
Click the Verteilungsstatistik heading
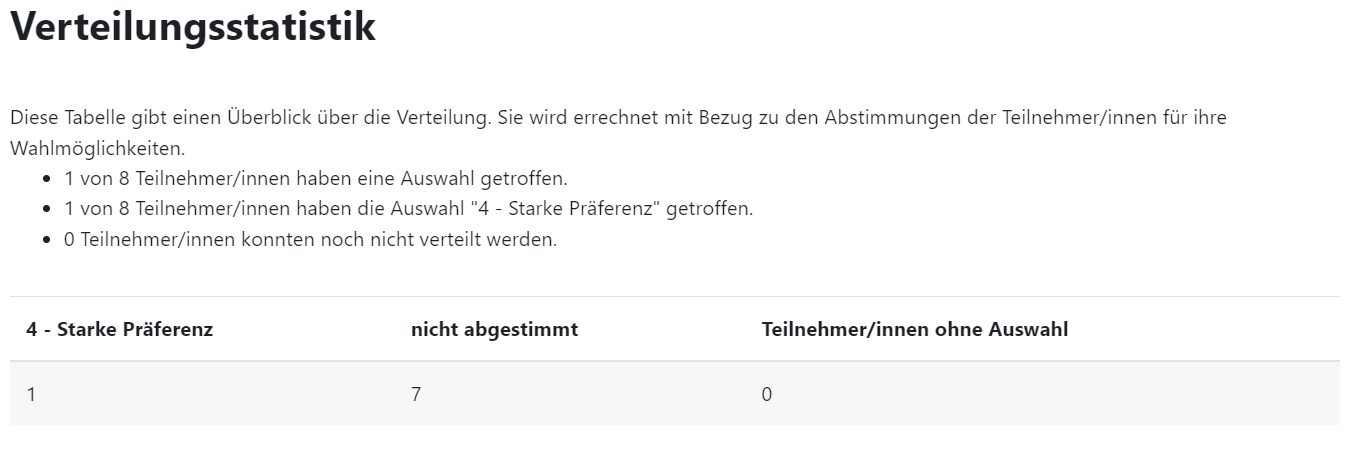(193, 27)
